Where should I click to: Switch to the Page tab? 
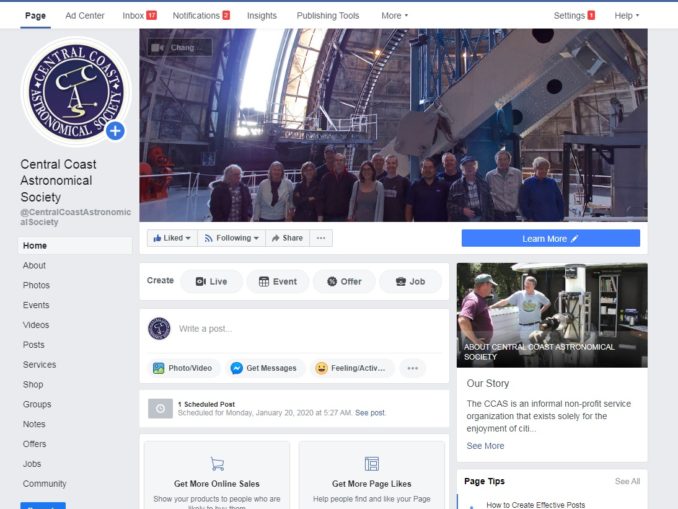point(35,16)
